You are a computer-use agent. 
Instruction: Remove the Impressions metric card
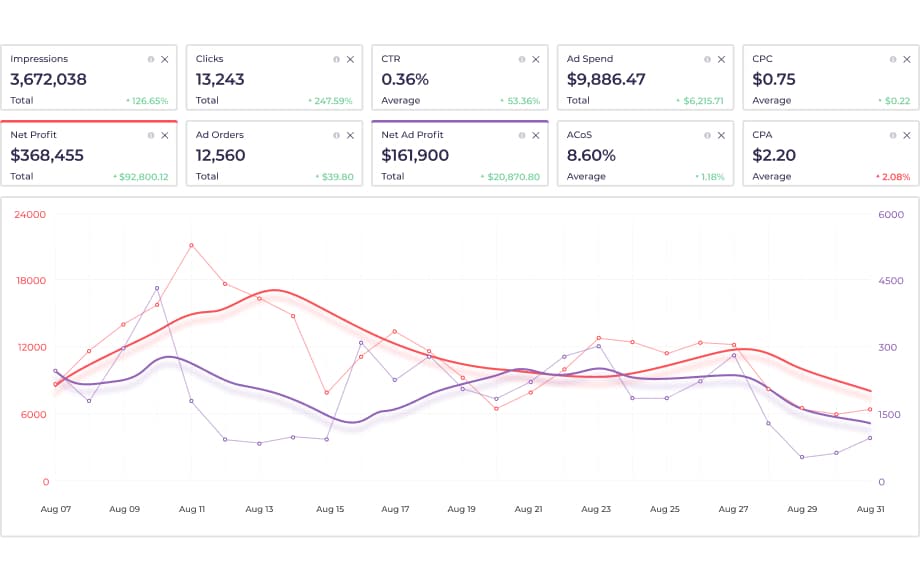point(165,60)
